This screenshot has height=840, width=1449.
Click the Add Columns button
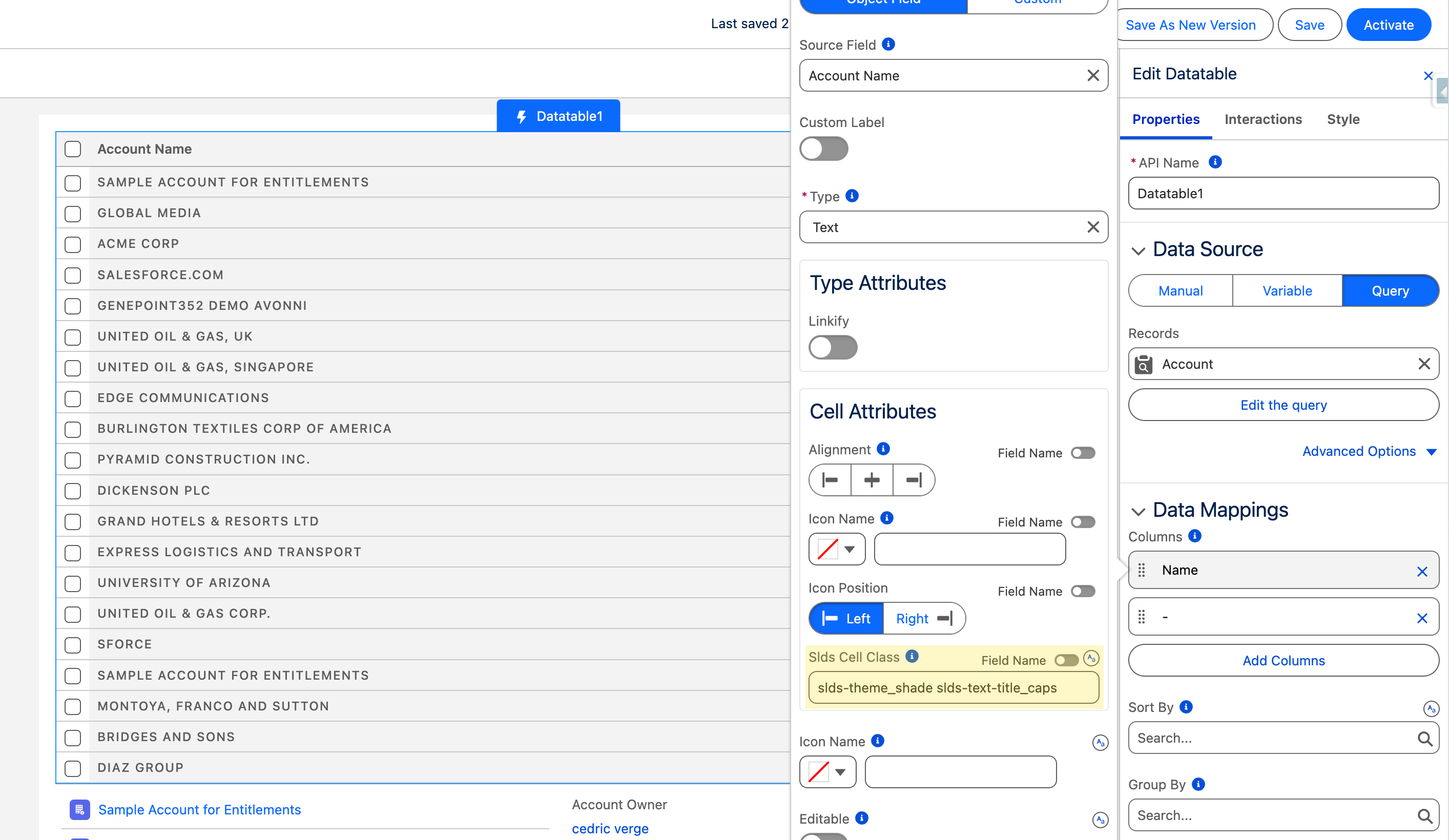click(1283, 661)
